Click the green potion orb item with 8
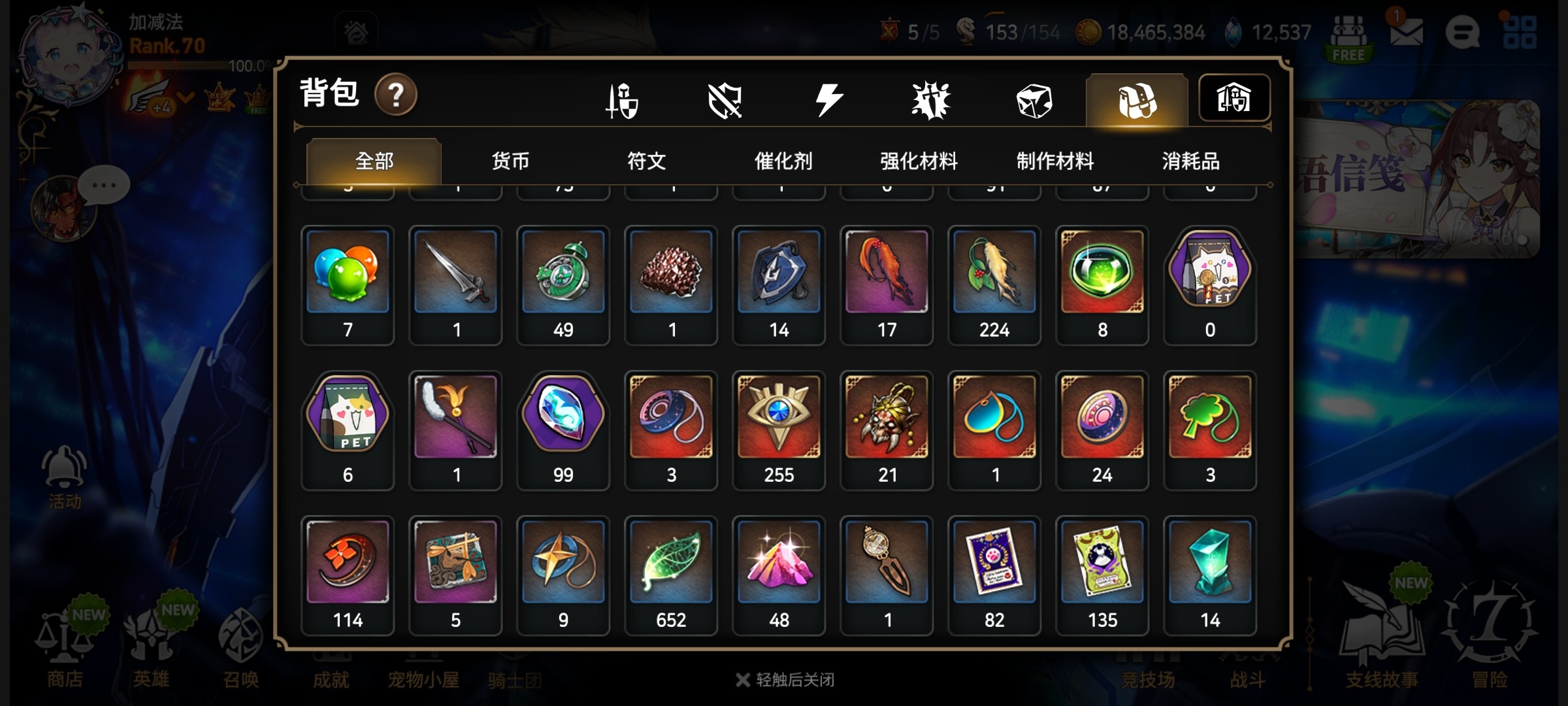Image resolution: width=1568 pixels, height=706 pixels. click(1102, 286)
